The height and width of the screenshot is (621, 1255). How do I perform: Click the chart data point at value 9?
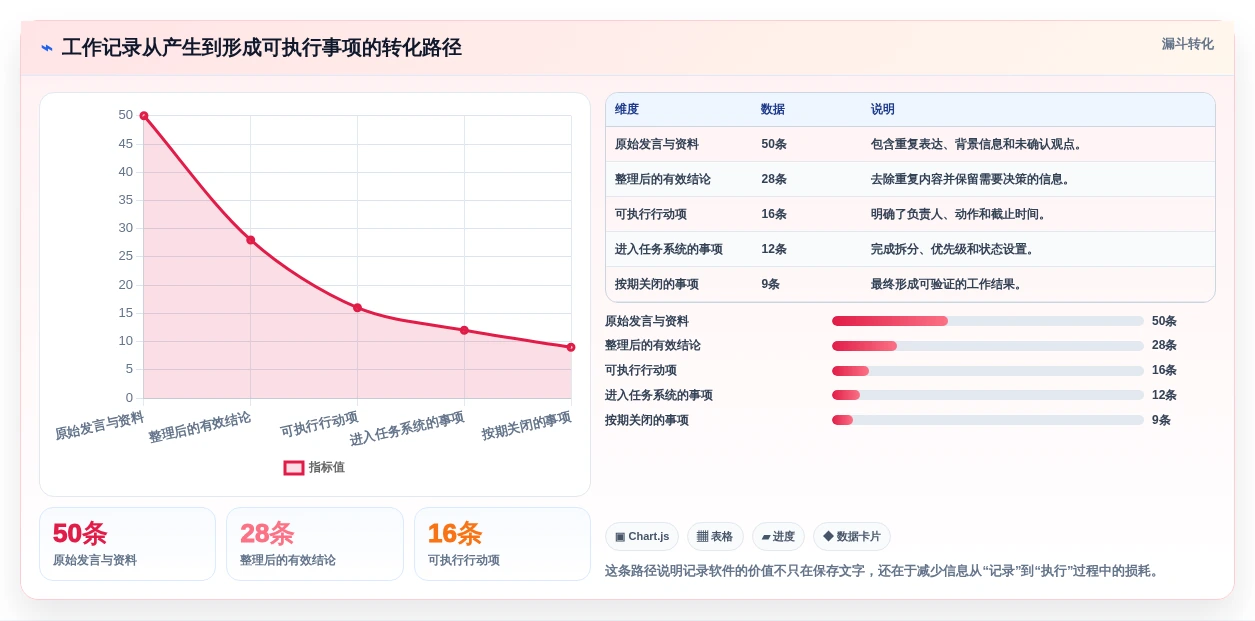571,347
